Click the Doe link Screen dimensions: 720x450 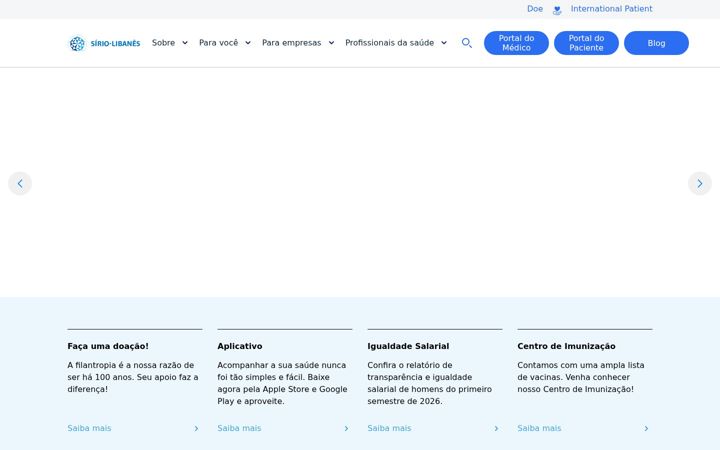tap(535, 9)
